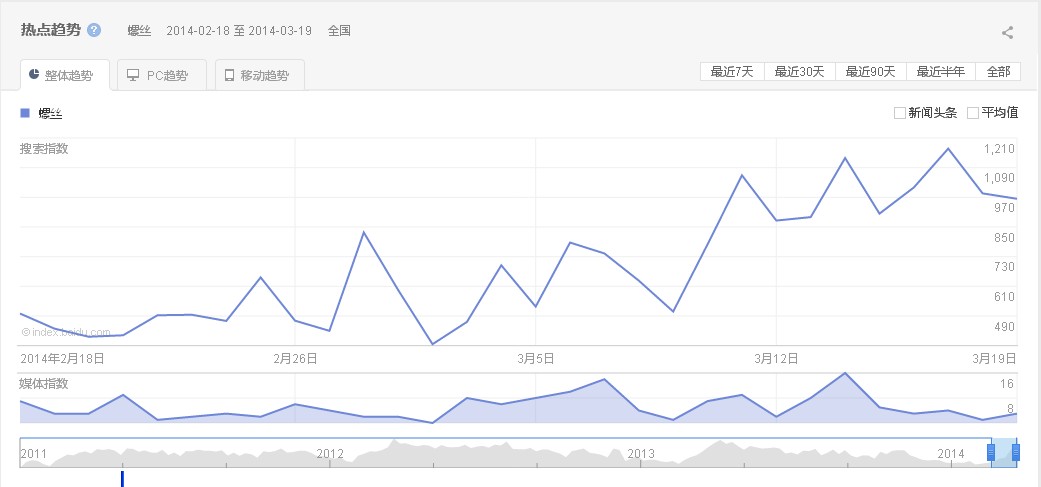The height and width of the screenshot is (487, 1041).
Task: Click the help question mark icon
Action: tap(94, 31)
